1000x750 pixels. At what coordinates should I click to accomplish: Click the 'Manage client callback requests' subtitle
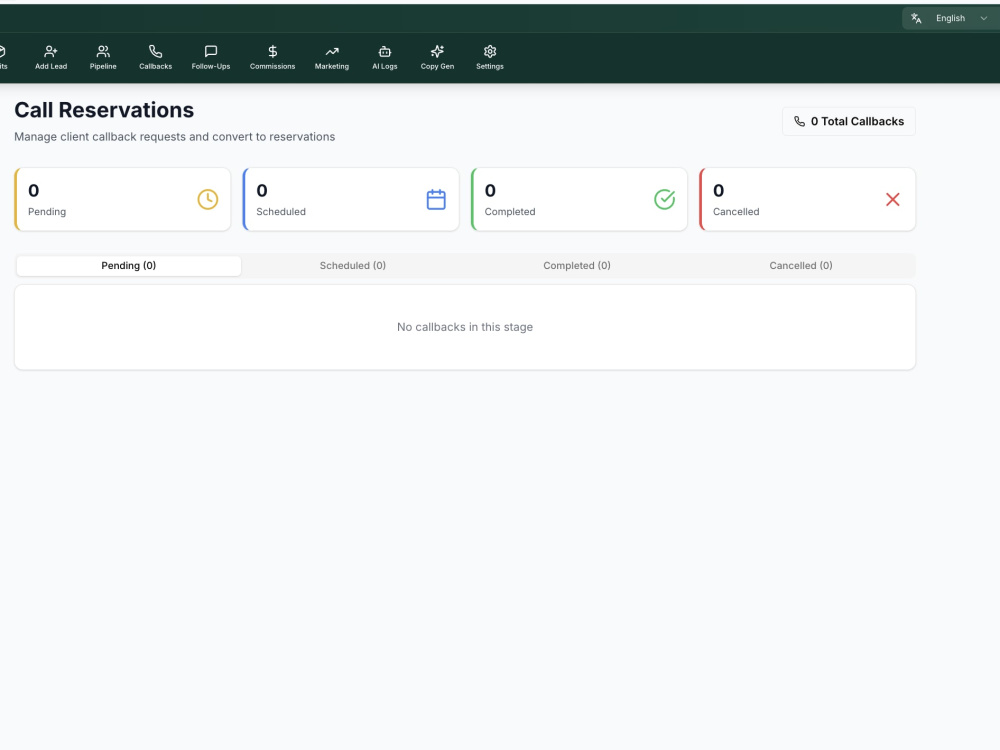[175, 137]
